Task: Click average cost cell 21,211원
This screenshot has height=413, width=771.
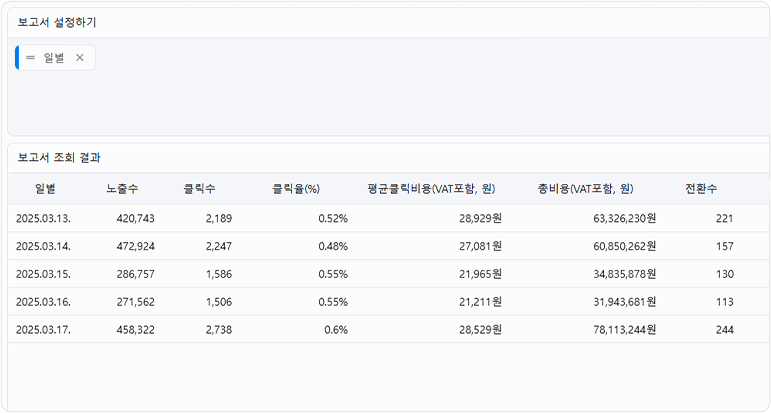Action: coord(480,302)
